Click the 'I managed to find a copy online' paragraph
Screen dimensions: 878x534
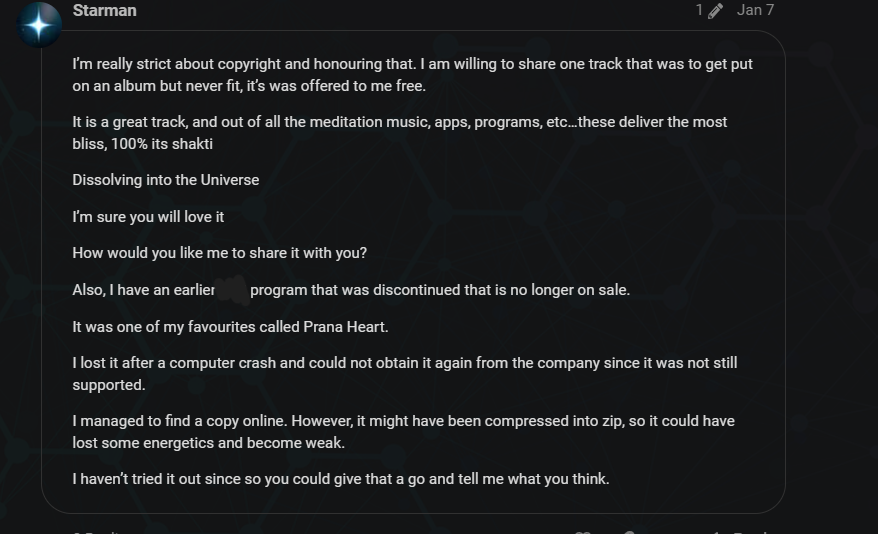[x=404, y=432]
